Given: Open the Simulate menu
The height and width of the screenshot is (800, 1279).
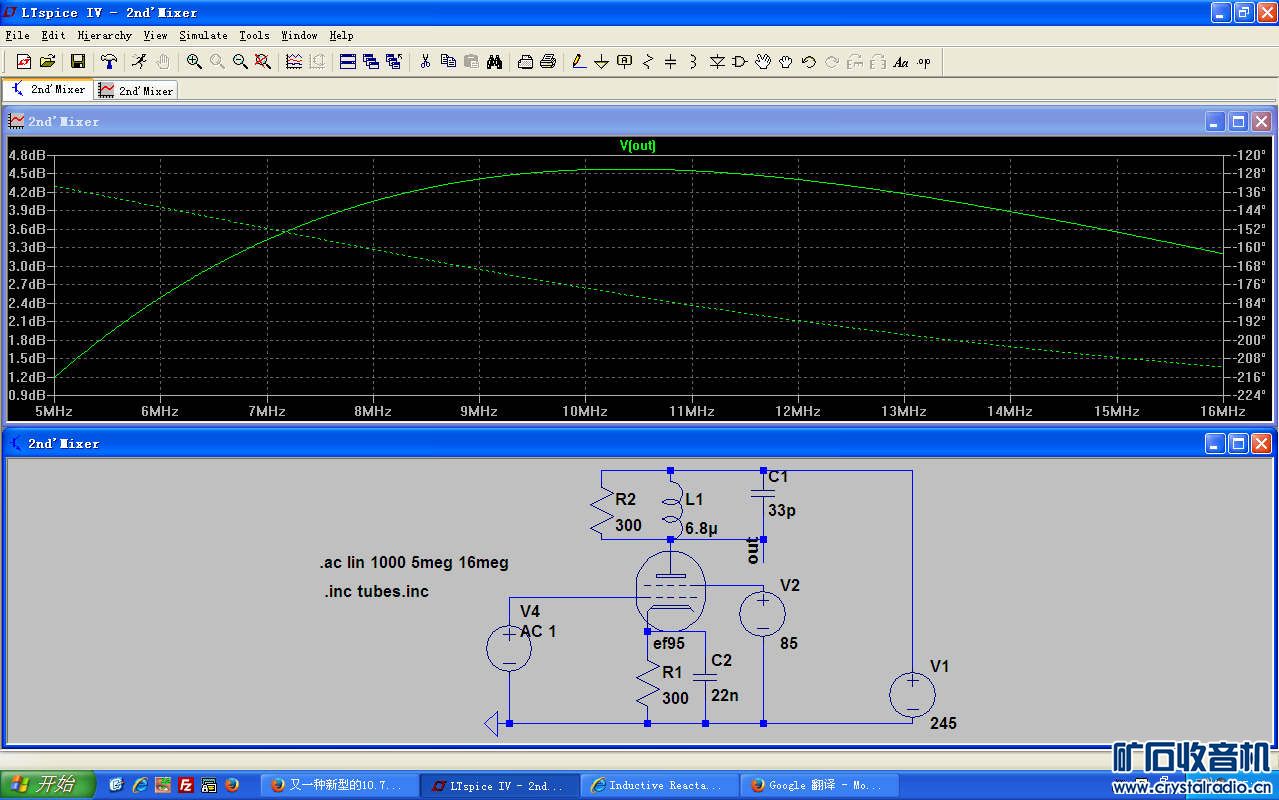Looking at the screenshot, I should pos(203,35).
